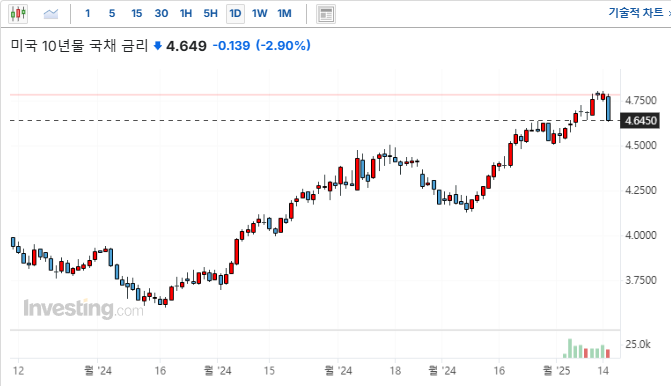Select the 30 minute interval
This screenshot has height=386, width=671.
161,14
